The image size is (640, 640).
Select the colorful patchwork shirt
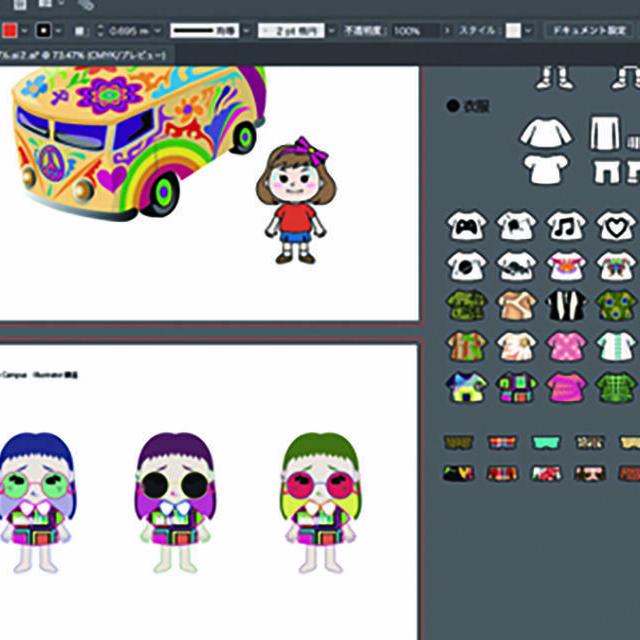tap(516, 387)
